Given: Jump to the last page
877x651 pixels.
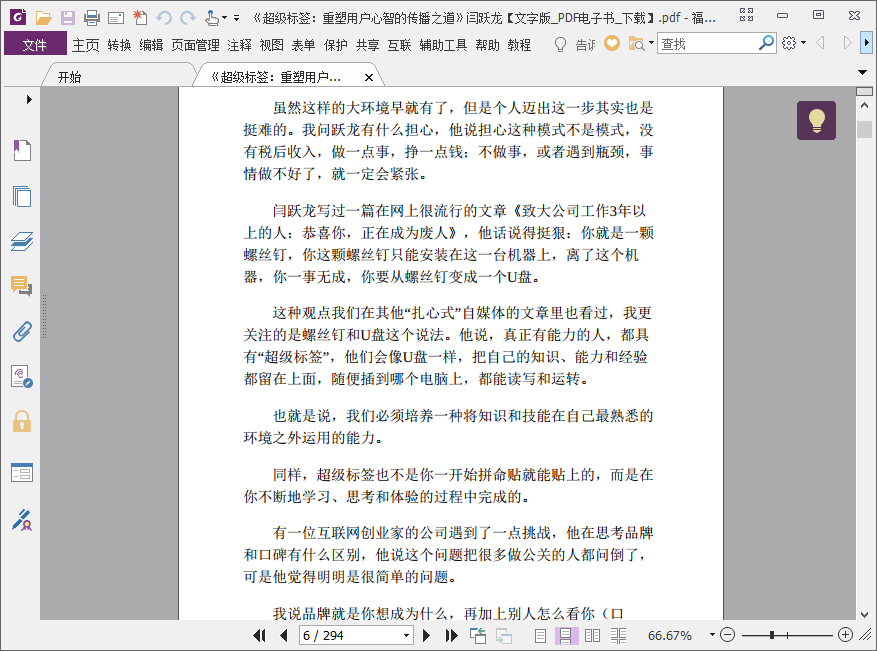Looking at the screenshot, I should pos(451,635).
